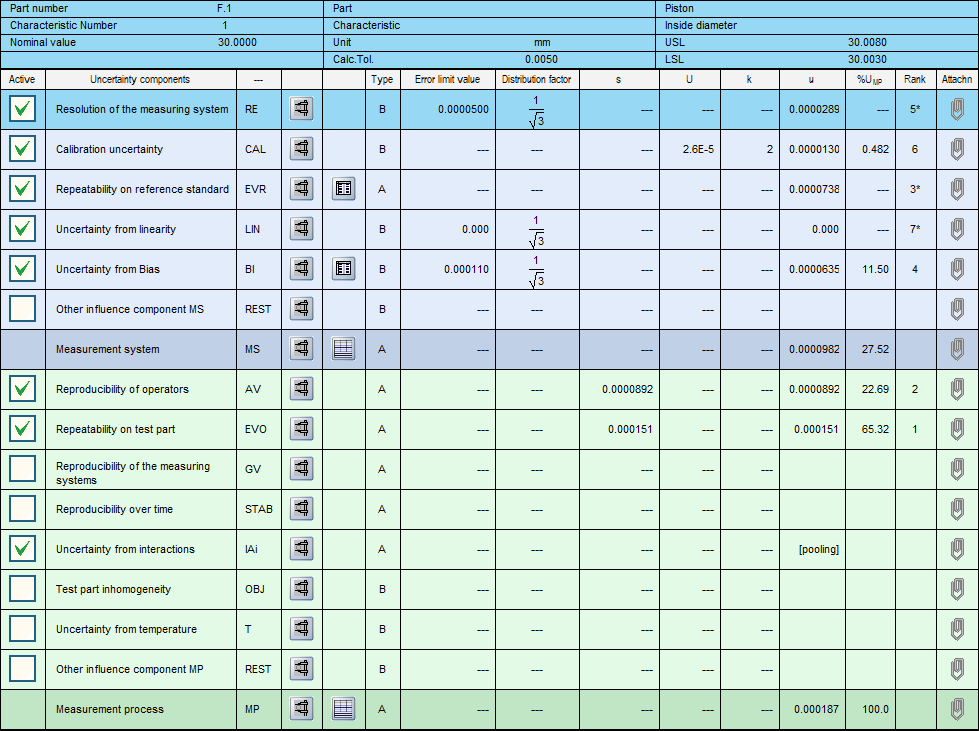Open attachment paperclip for Uncertainty from interactions
Viewport: 979px width, 731px height.
pyautogui.click(x=957, y=549)
